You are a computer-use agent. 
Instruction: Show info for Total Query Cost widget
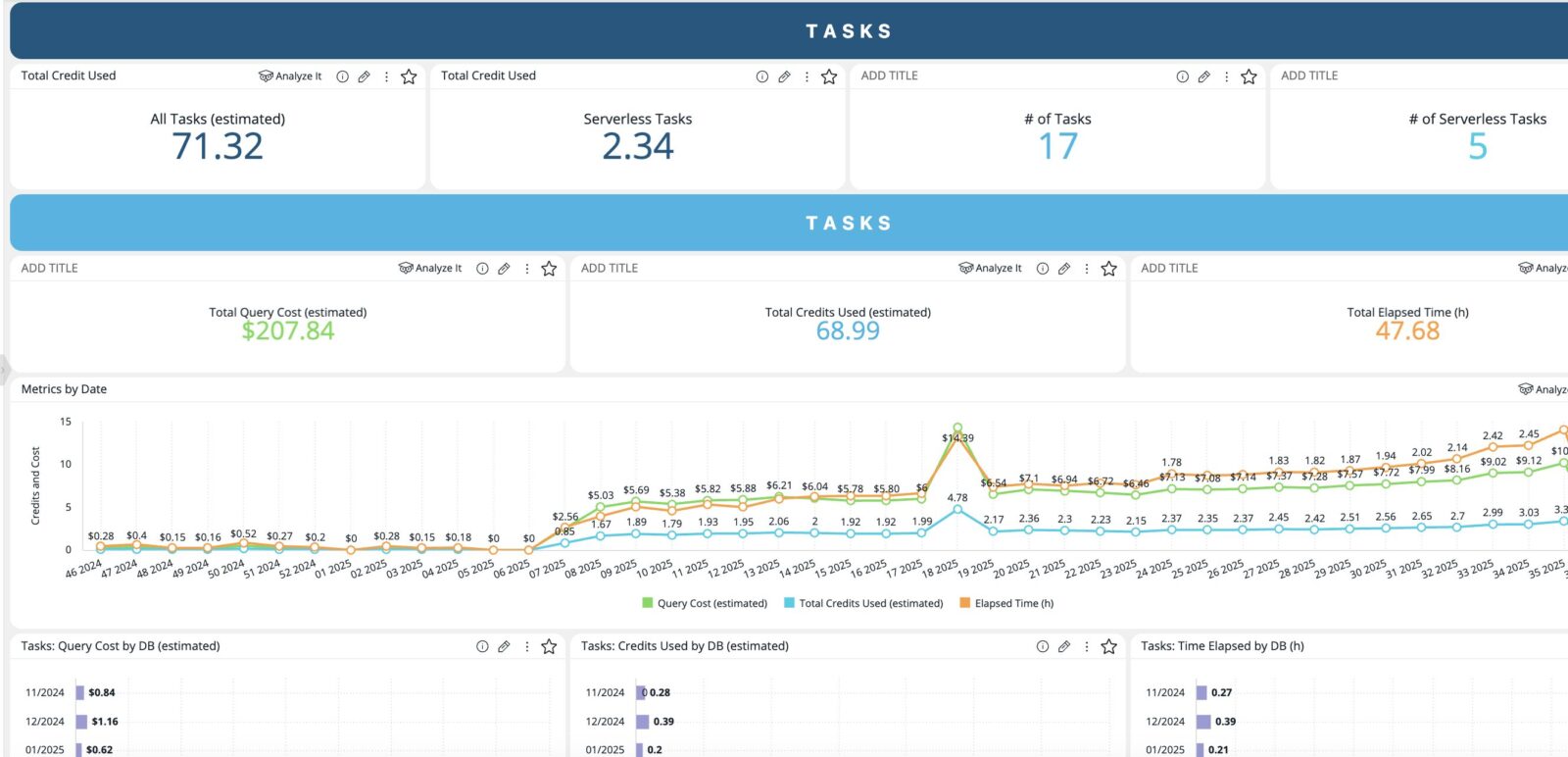click(x=482, y=269)
